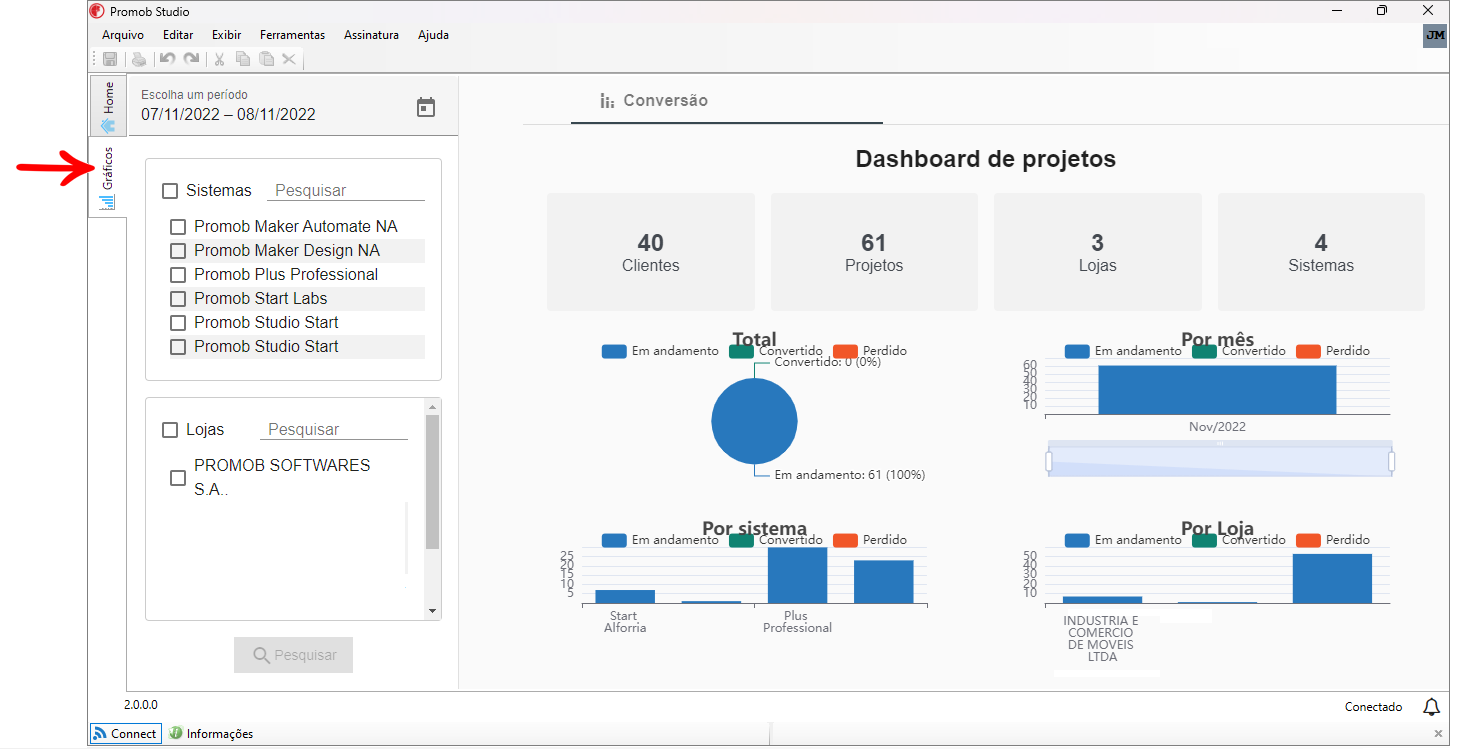Open the Arquivo menu
Screen dimensions: 1462x750
click(123, 35)
